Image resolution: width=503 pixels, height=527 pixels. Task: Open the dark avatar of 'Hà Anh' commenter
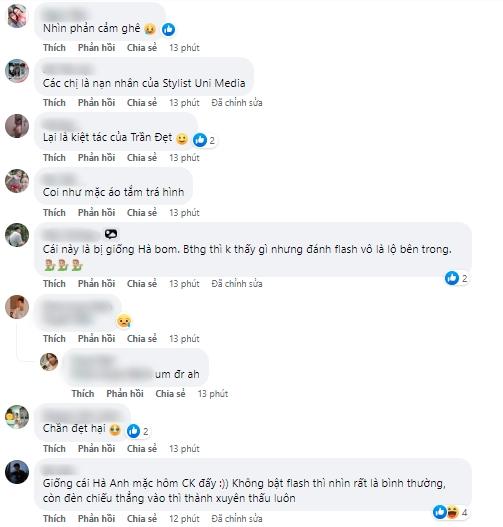pos(17,472)
